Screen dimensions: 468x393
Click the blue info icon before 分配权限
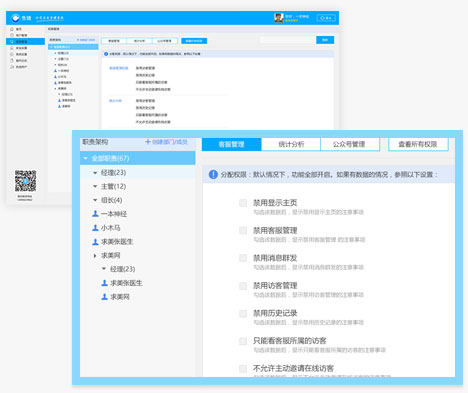click(213, 174)
